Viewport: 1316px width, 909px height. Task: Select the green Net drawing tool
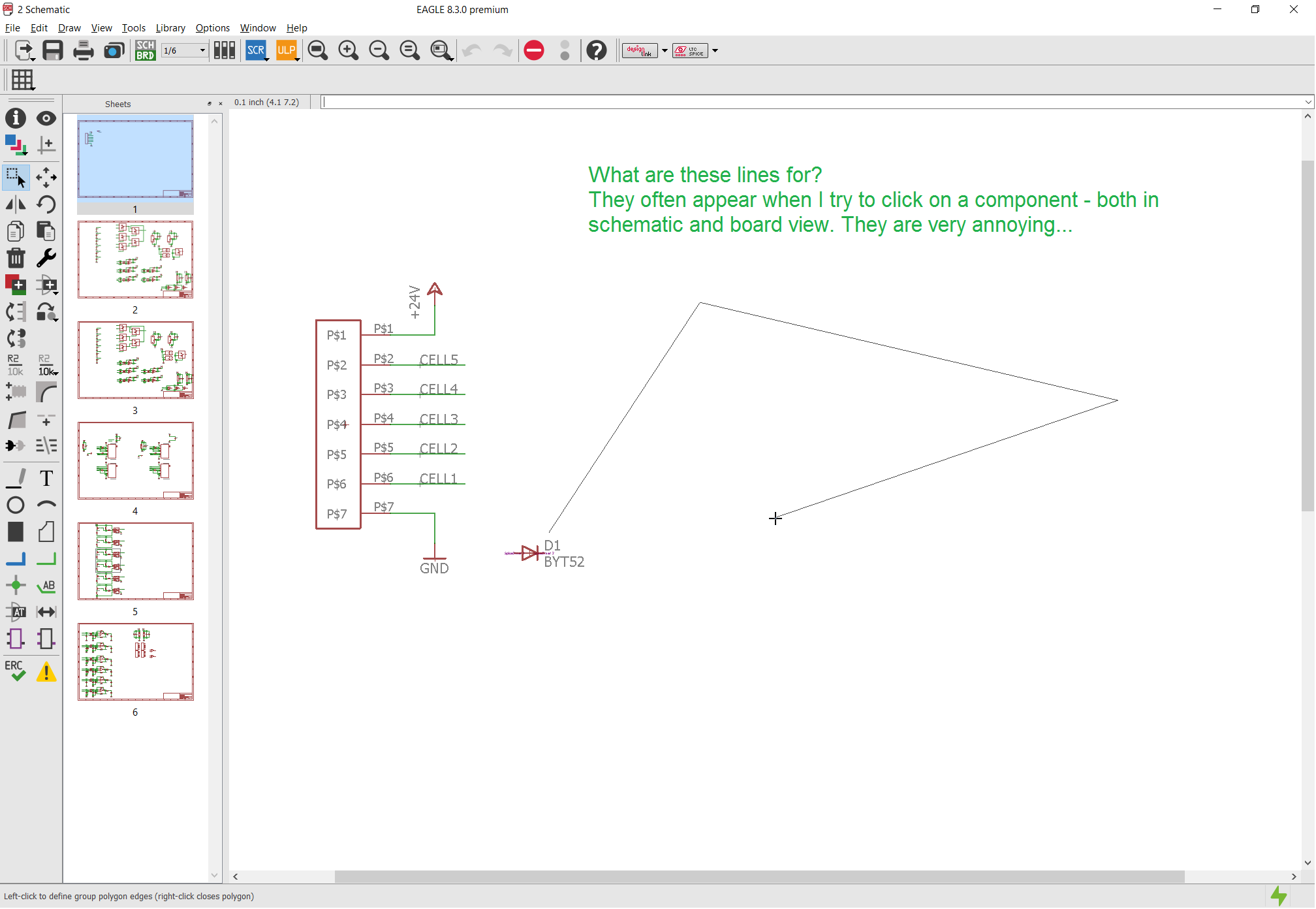pos(46,559)
